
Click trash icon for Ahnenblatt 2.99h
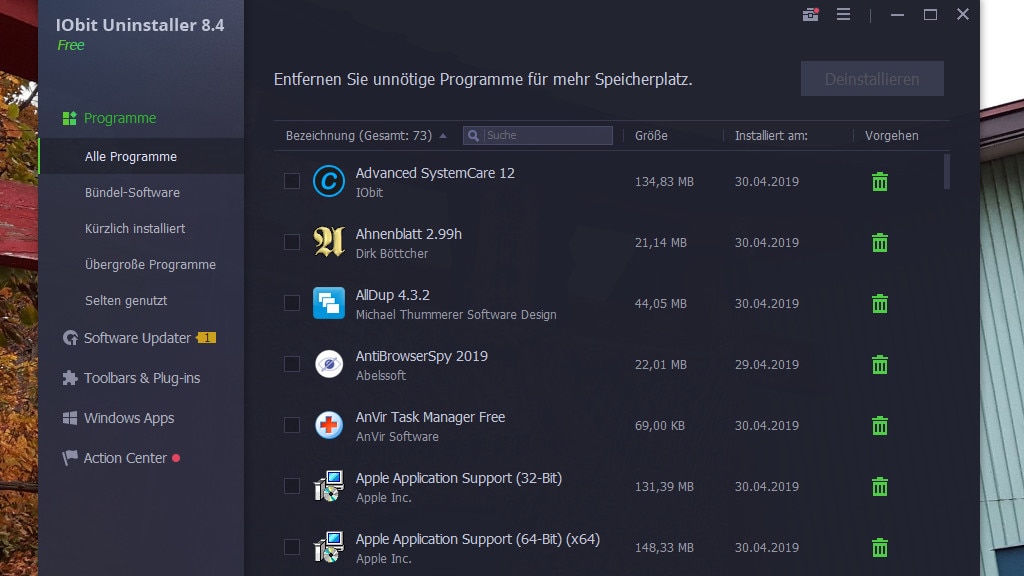(x=880, y=242)
